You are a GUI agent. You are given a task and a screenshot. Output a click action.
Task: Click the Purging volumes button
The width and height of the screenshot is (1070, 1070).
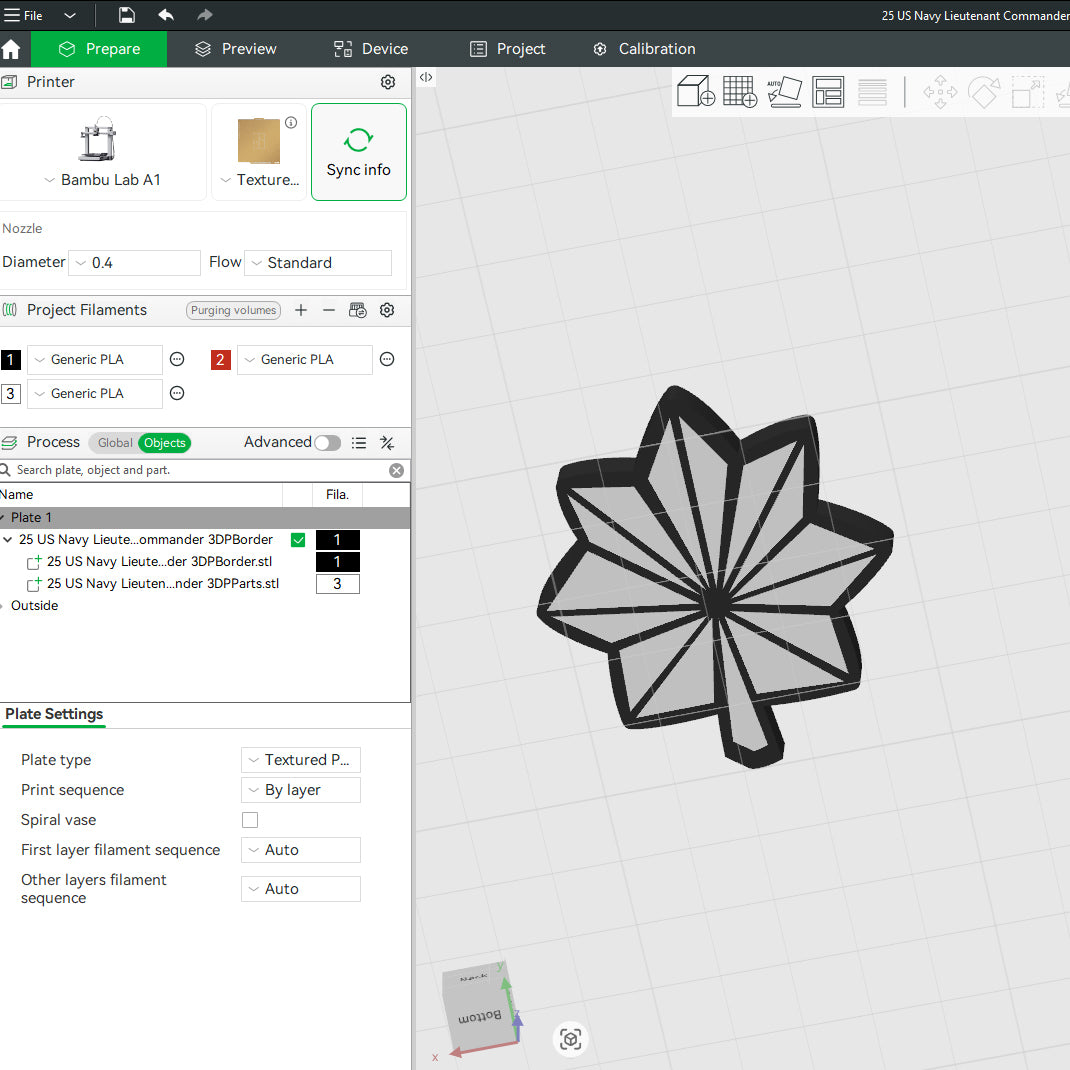coord(233,310)
